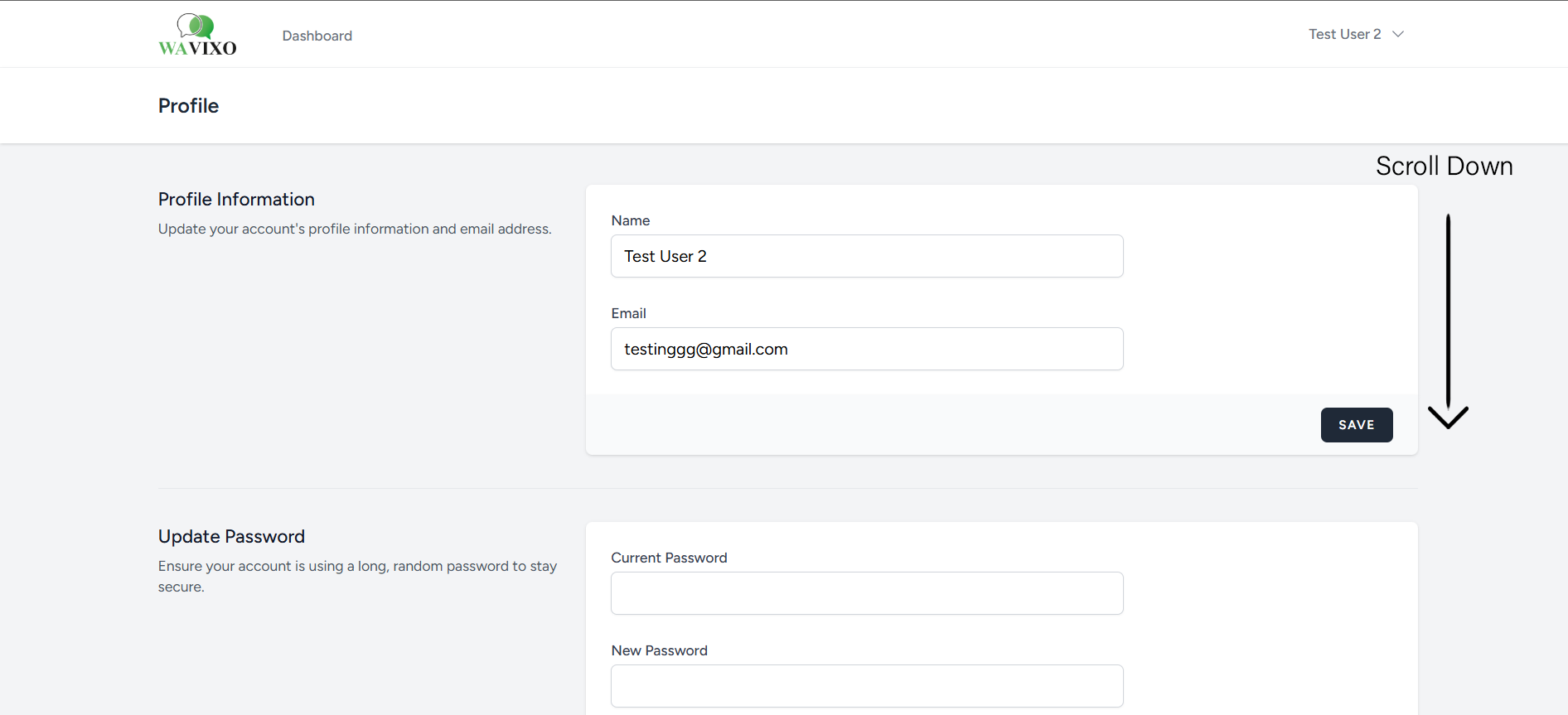Open the Test User 2 account dropdown
The width and height of the screenshot is (1568, 715).
click(1344, 34)
